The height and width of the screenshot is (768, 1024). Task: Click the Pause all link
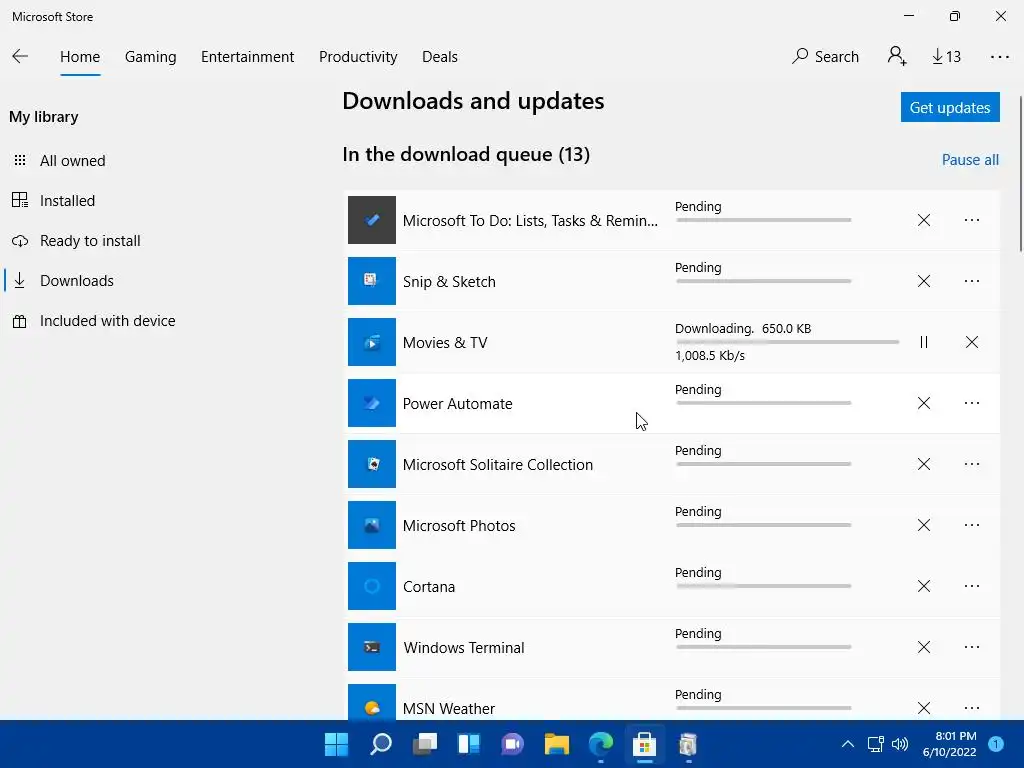tap(970, 160)
